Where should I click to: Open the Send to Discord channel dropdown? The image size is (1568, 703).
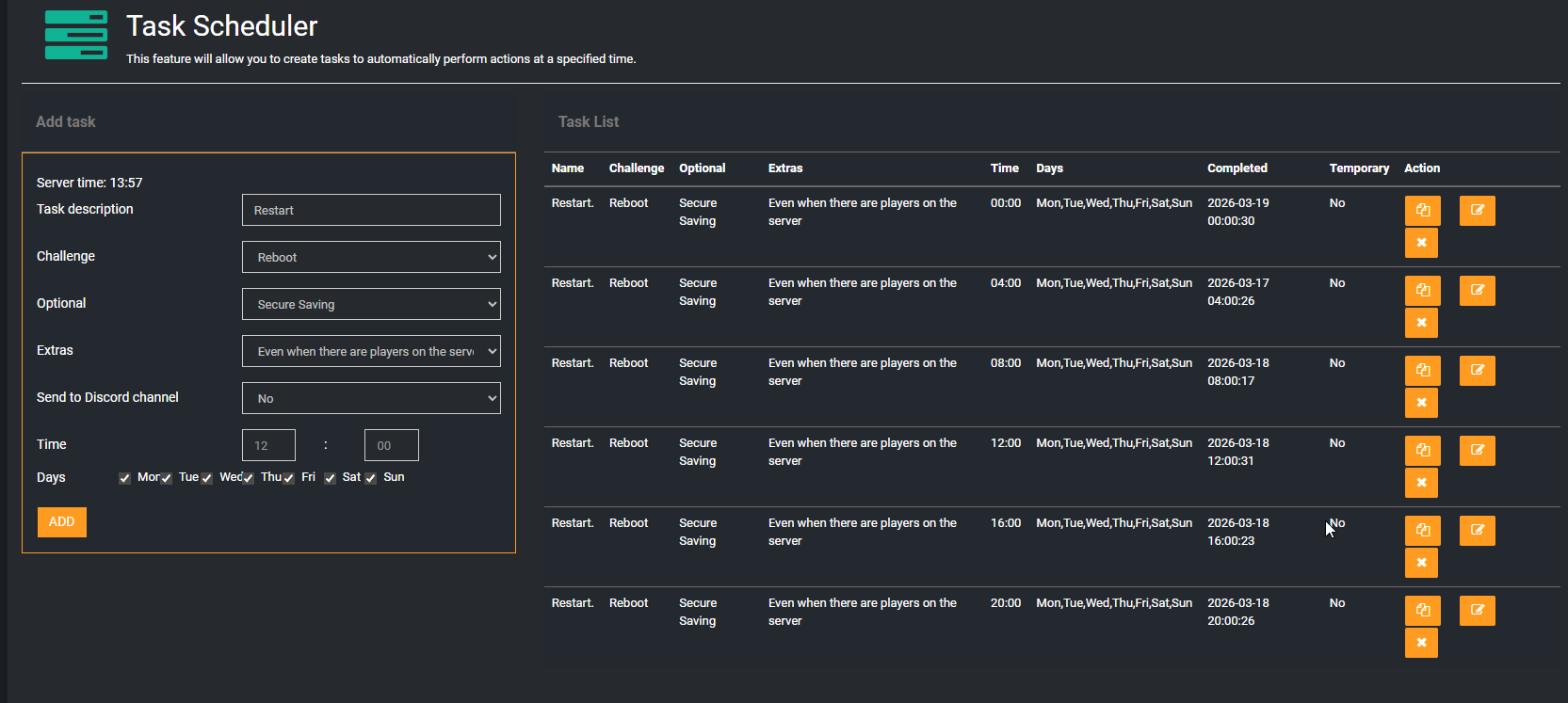(x=371, y=398)
